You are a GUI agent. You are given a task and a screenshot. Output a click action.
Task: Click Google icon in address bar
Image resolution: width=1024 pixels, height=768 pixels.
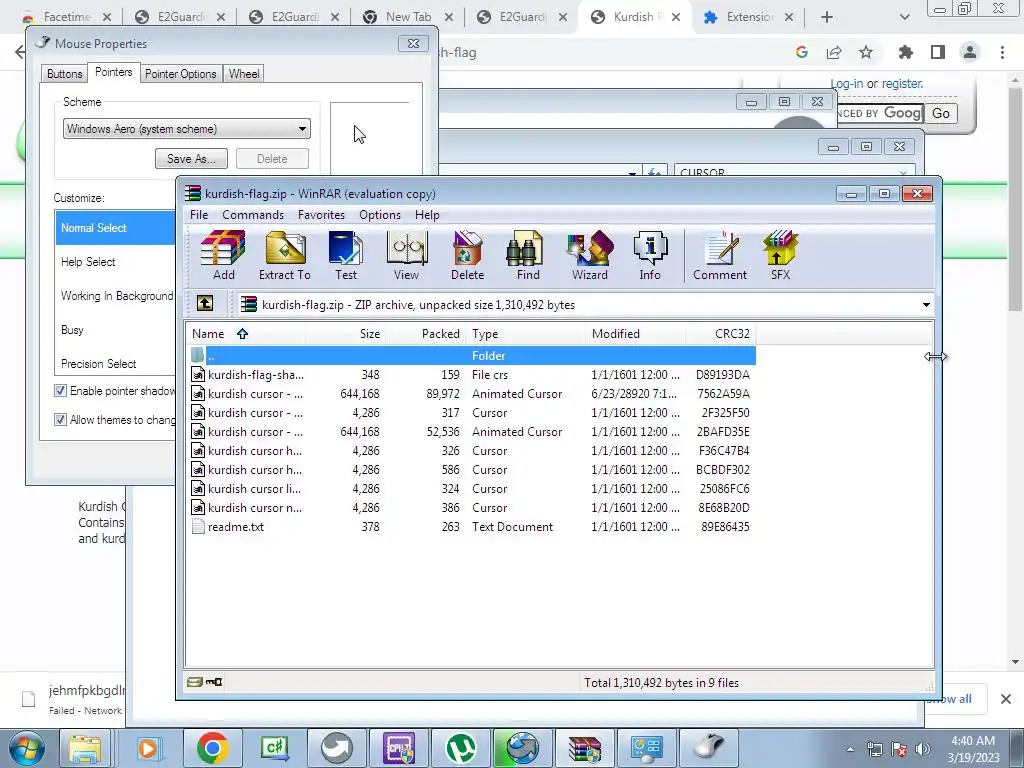pyautogui.click(x=802, y=52)
